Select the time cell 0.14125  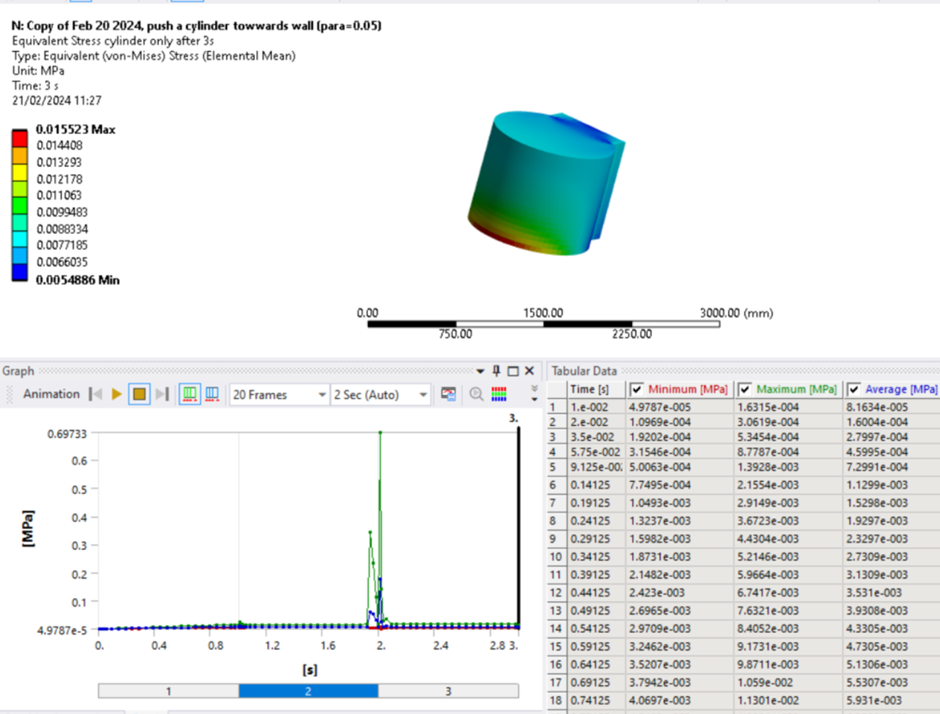[x=596, y=485]
